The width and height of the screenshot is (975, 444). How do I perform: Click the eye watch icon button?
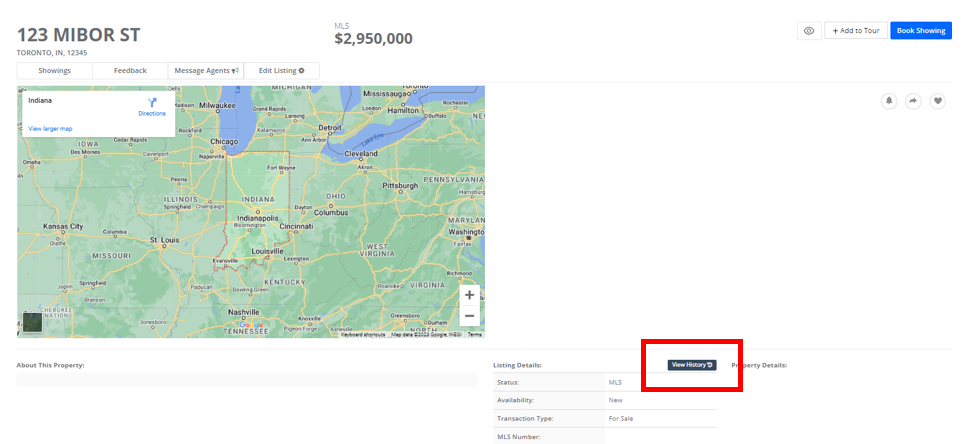tap(809, 30)
